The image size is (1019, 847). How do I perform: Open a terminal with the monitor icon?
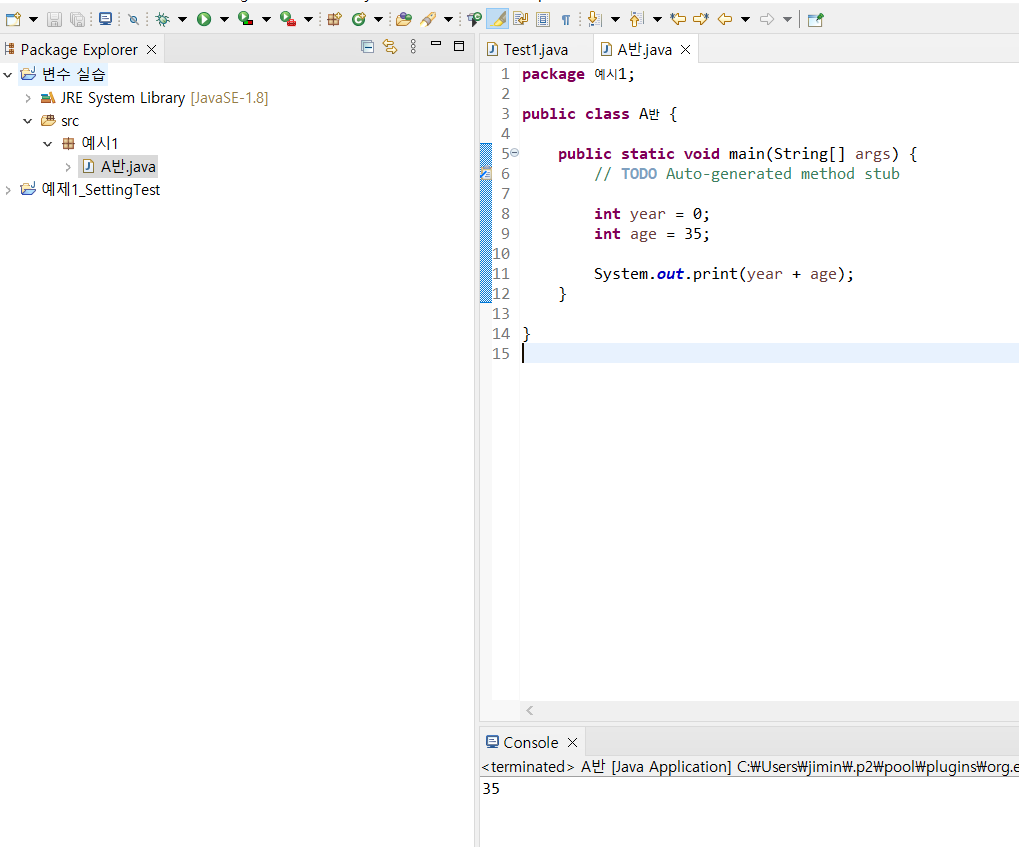[x=105, y=20]
